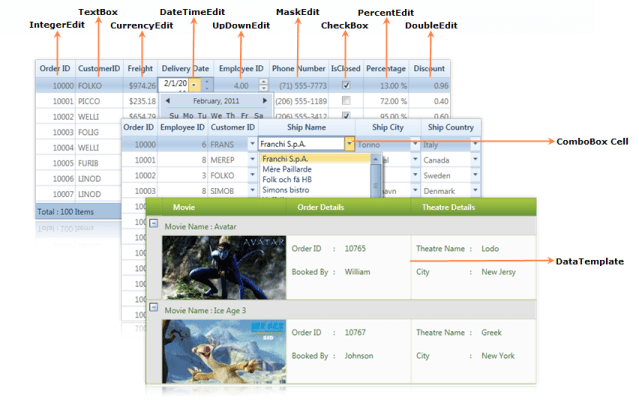Image resolution: width=639 pixels, height=412 pixels.
Task: Select the 72.00 % percentage cell
Action: pos(386,101)
